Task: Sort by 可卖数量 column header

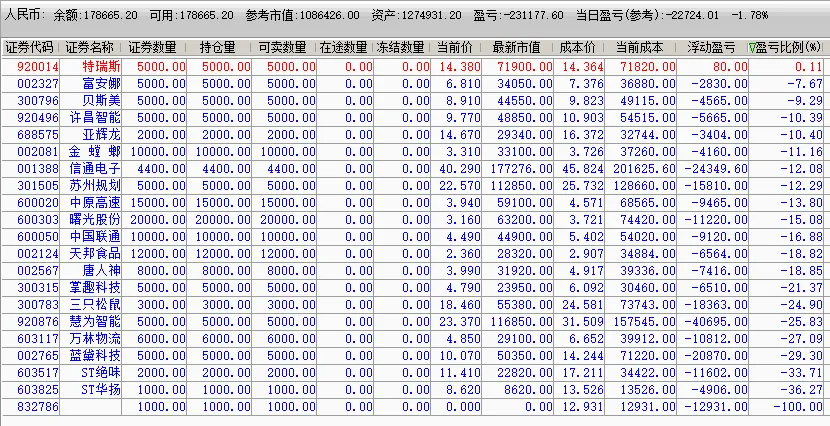Action: (x=283, y=48)
